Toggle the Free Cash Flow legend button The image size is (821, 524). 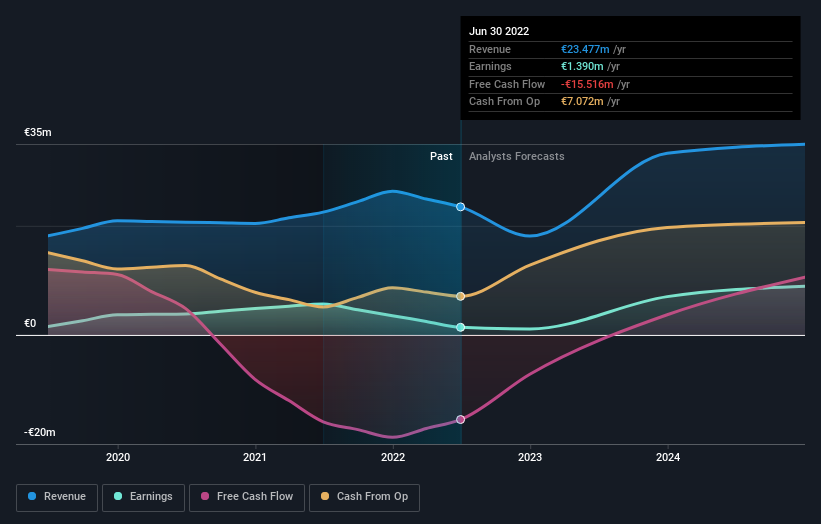pos(247,497)
